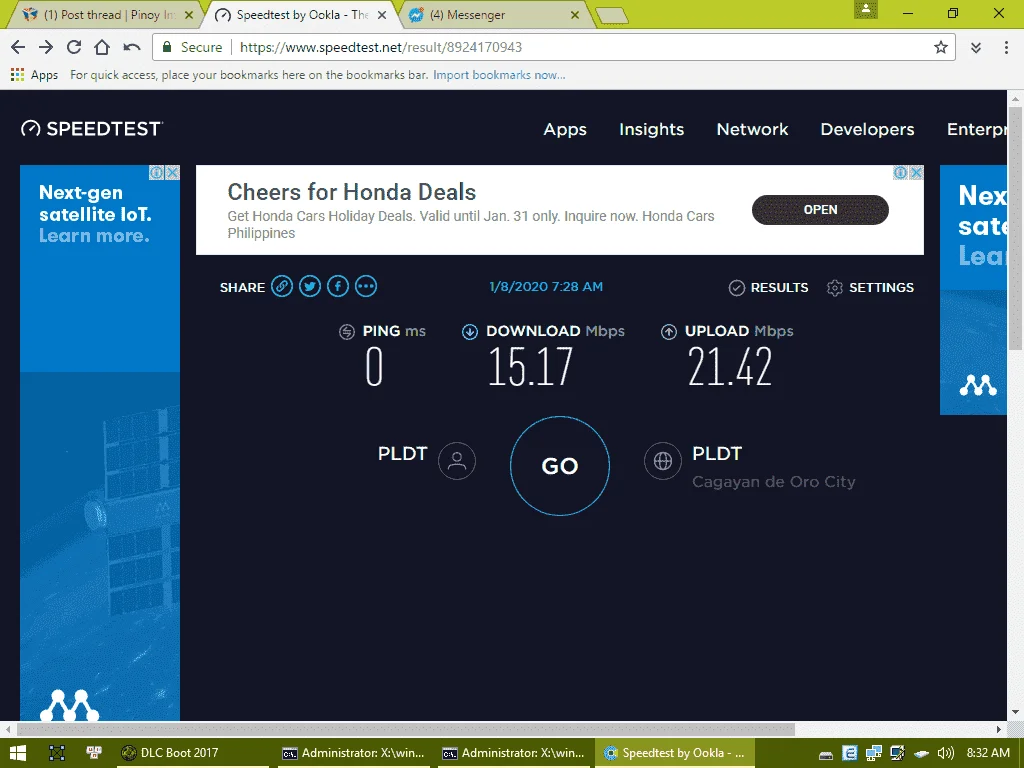Start a new test with GO
The height and width of the screenshot is (768, 1024).
coord(560,466)
